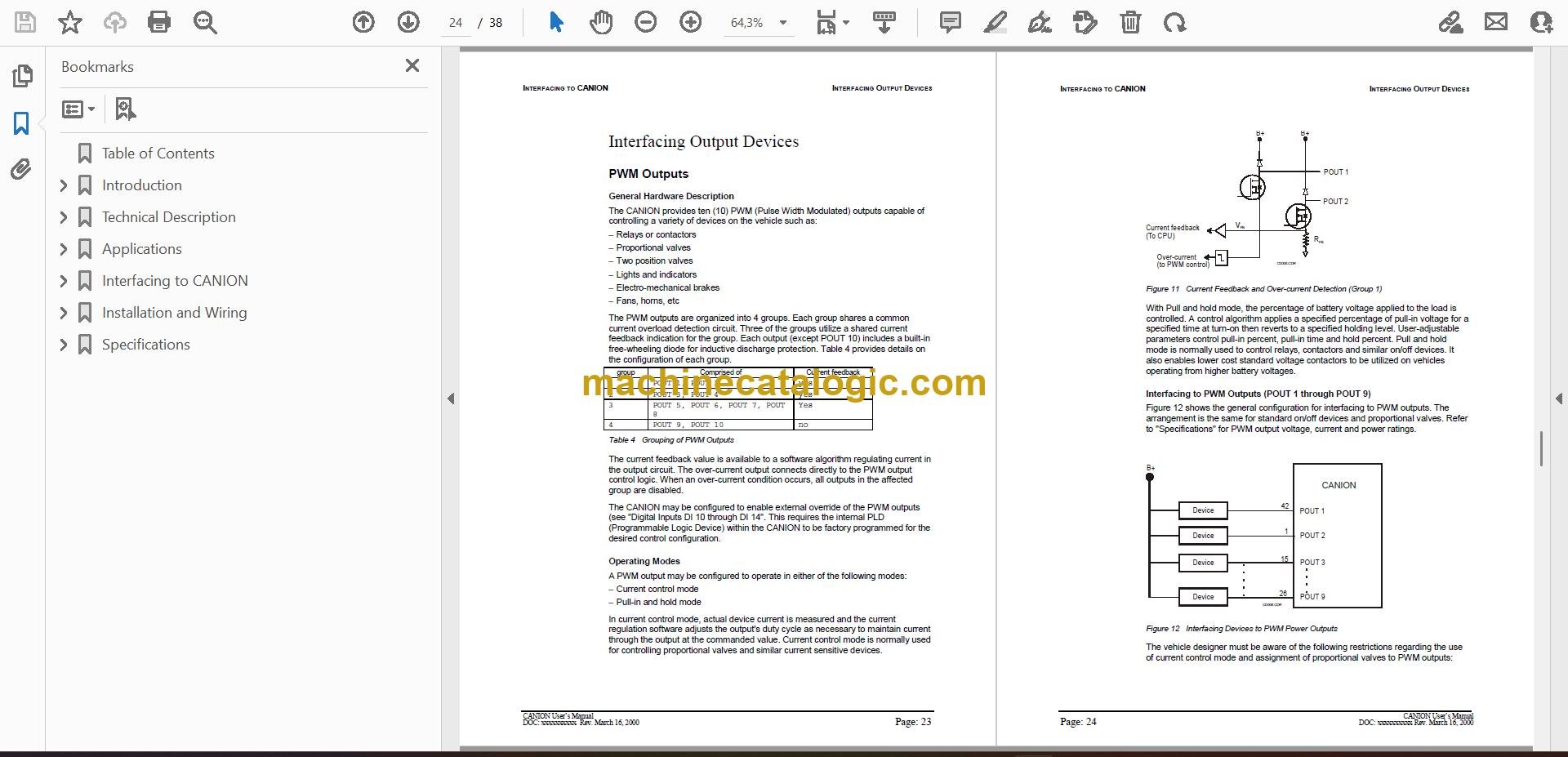1568x757 pixels.
Task: Expand the Interfacing to CANION bookmark
Action: click(64, 281)
